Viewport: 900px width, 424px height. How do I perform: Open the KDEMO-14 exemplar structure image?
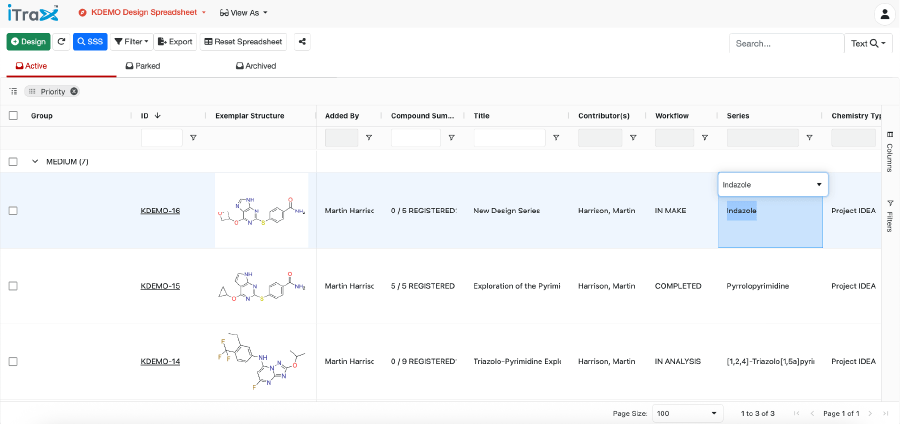[262, 361]
